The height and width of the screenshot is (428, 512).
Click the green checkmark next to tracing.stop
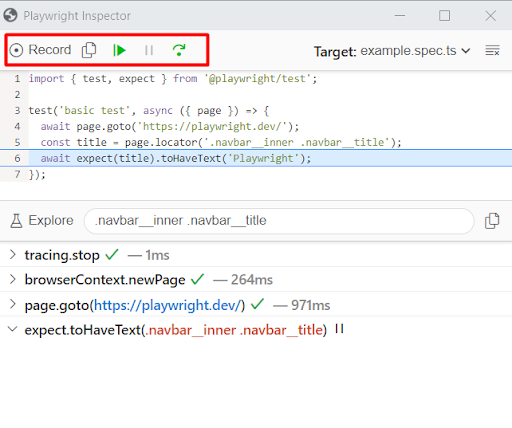(112, 255)
